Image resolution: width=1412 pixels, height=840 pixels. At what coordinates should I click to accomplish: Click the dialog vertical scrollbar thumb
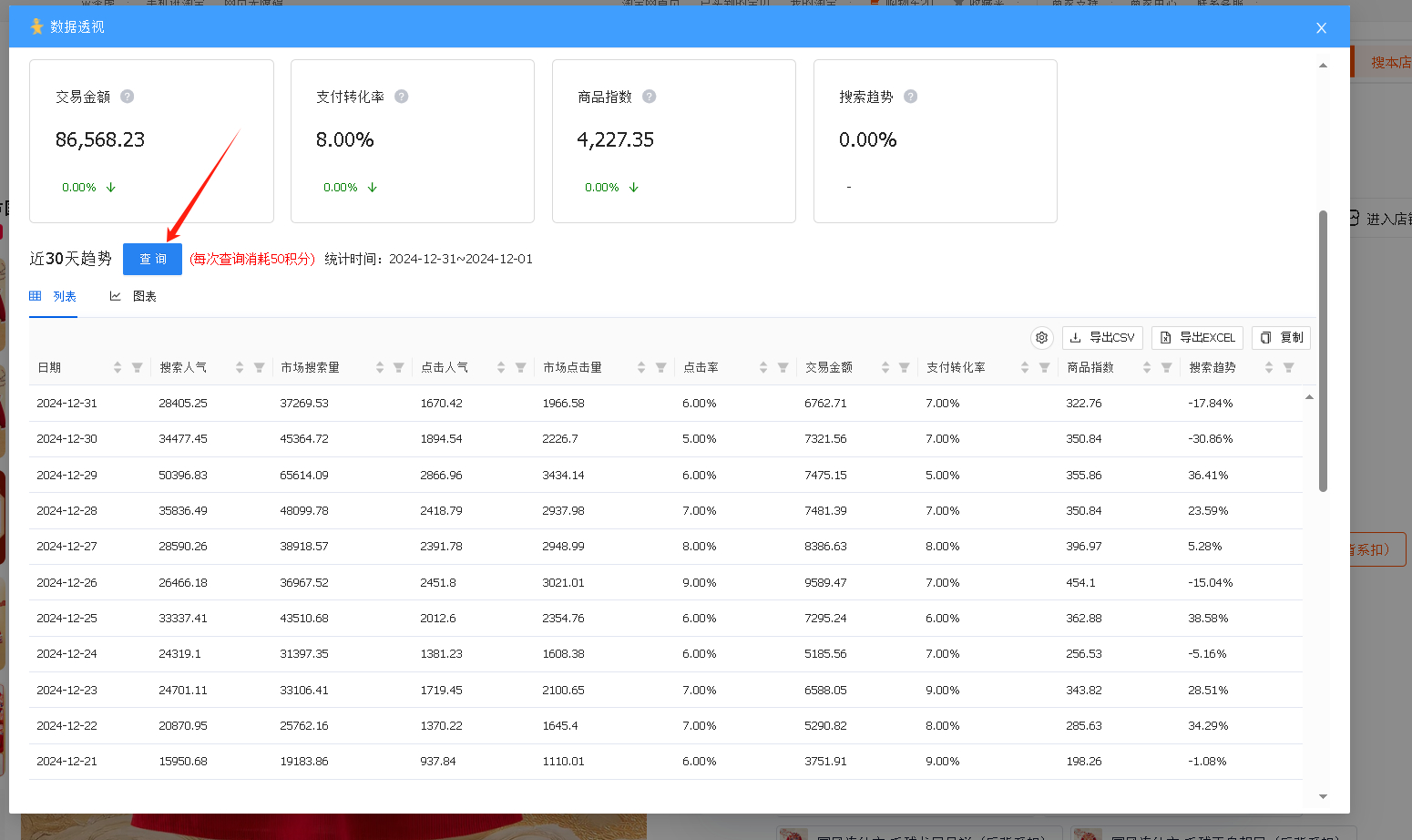pyautogui.click(x=1323, y=351)
